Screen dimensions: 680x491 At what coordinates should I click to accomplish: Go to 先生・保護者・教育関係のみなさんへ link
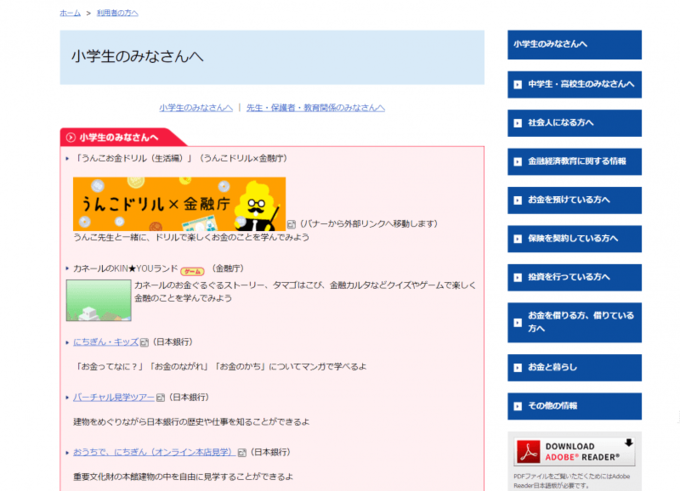click(x=315, y=107)
